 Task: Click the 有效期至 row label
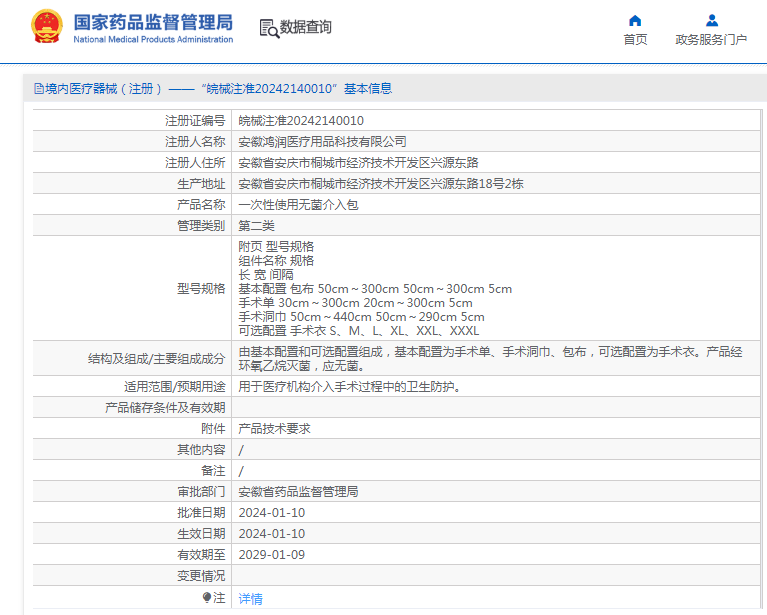201,555
